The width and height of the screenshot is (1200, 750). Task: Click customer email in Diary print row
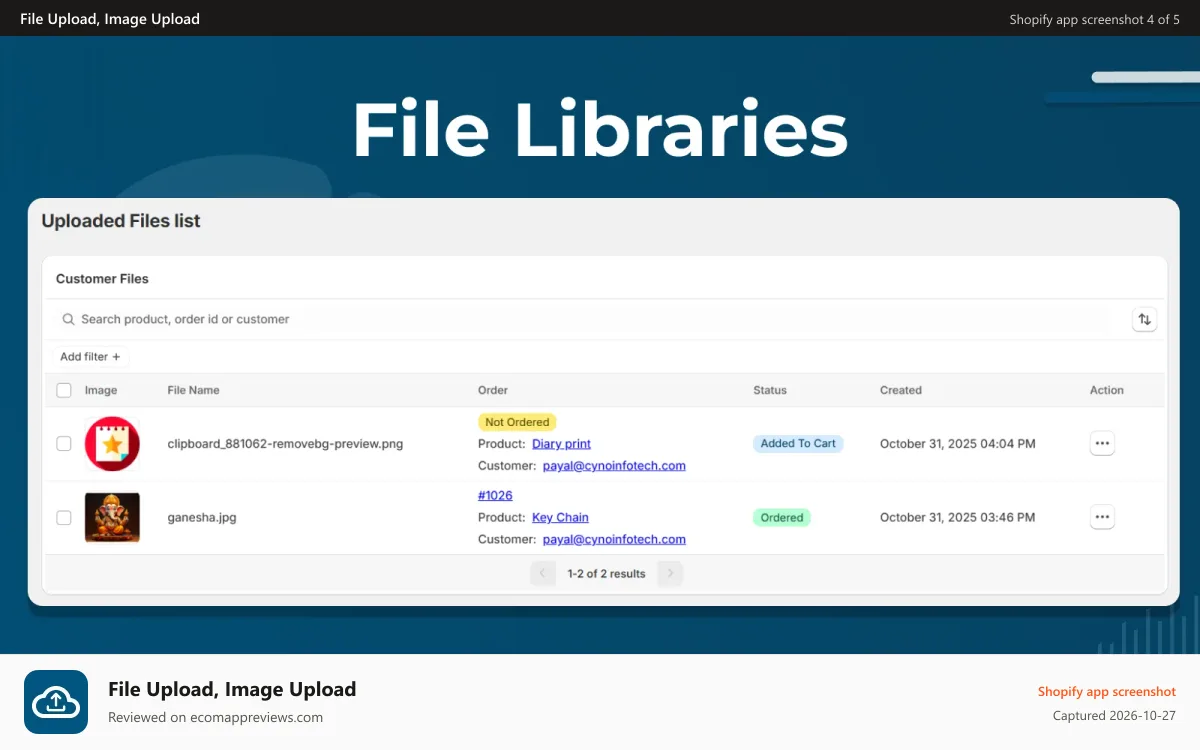[x=614, y=466]
